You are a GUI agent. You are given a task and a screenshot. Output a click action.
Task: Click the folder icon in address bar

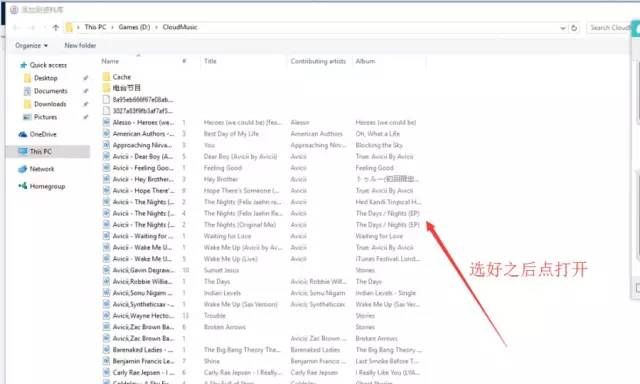click(x=69, y=27)
